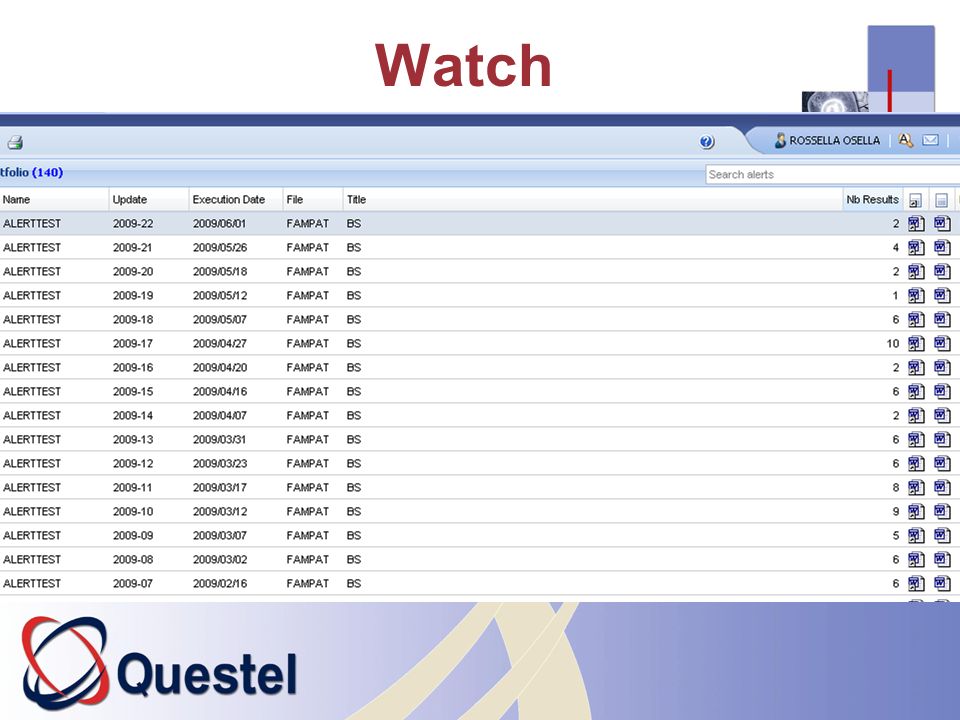The width and height of the screenshot is (960, 720).
Task: Click the result count 10 for 2009-17
Action: 893,343
